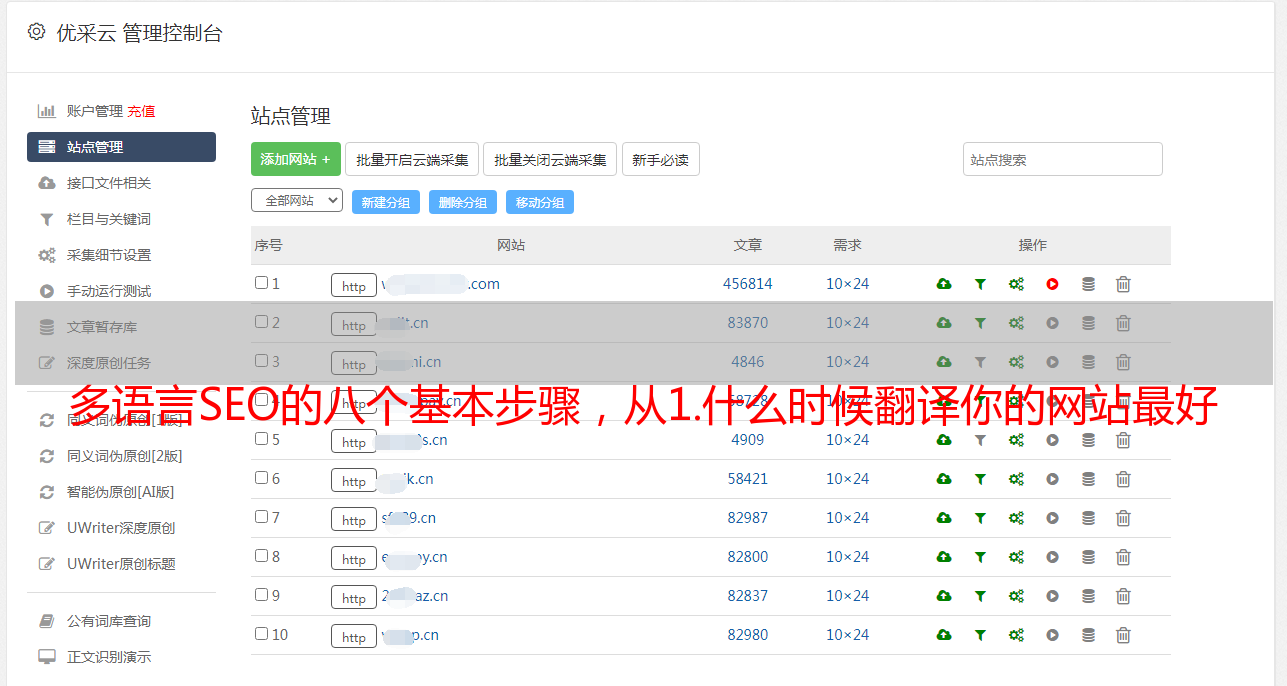Click the 移动分组 button
The image size is (1287, 686).
pyautogui.click(x=540, y=202)
